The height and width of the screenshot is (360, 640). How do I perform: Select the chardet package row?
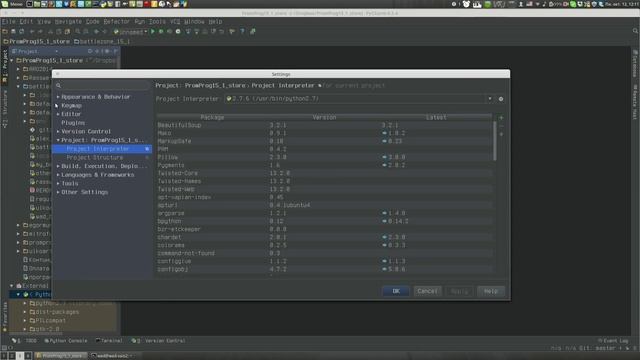point(325,237)
